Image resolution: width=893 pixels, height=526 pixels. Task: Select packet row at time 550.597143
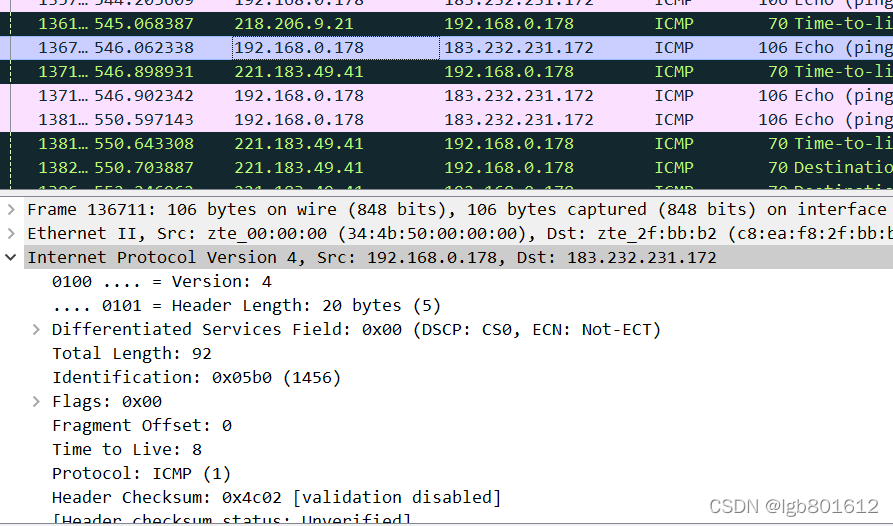(x=446, y=120)
